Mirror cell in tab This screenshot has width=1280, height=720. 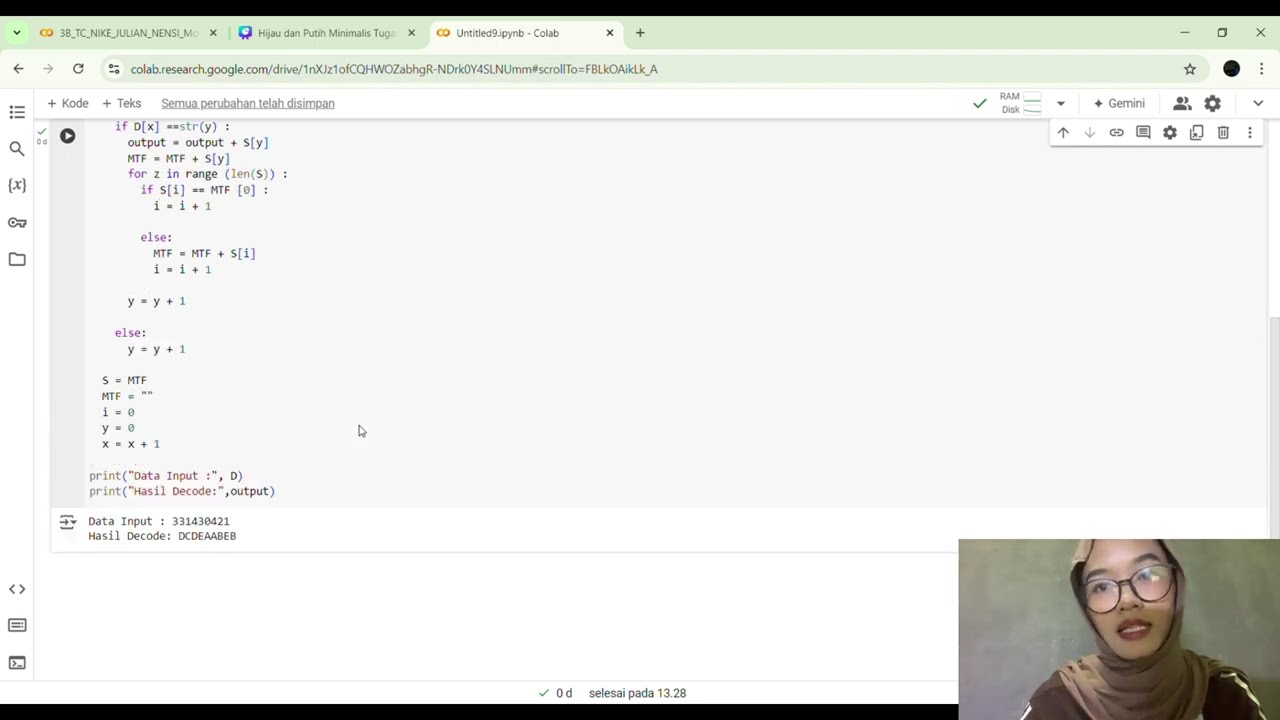1196,132
